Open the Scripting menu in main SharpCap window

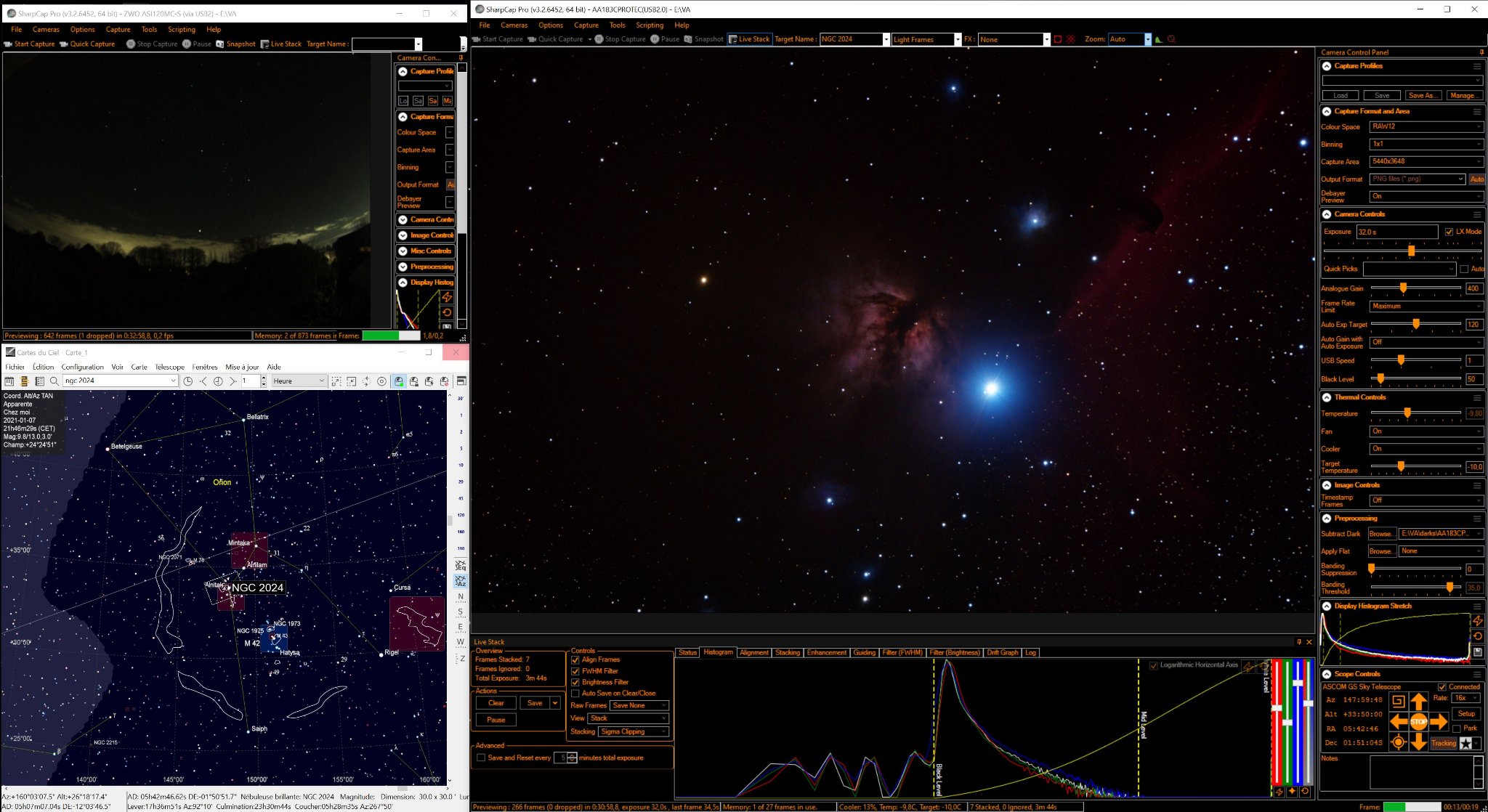coord(650,25)
